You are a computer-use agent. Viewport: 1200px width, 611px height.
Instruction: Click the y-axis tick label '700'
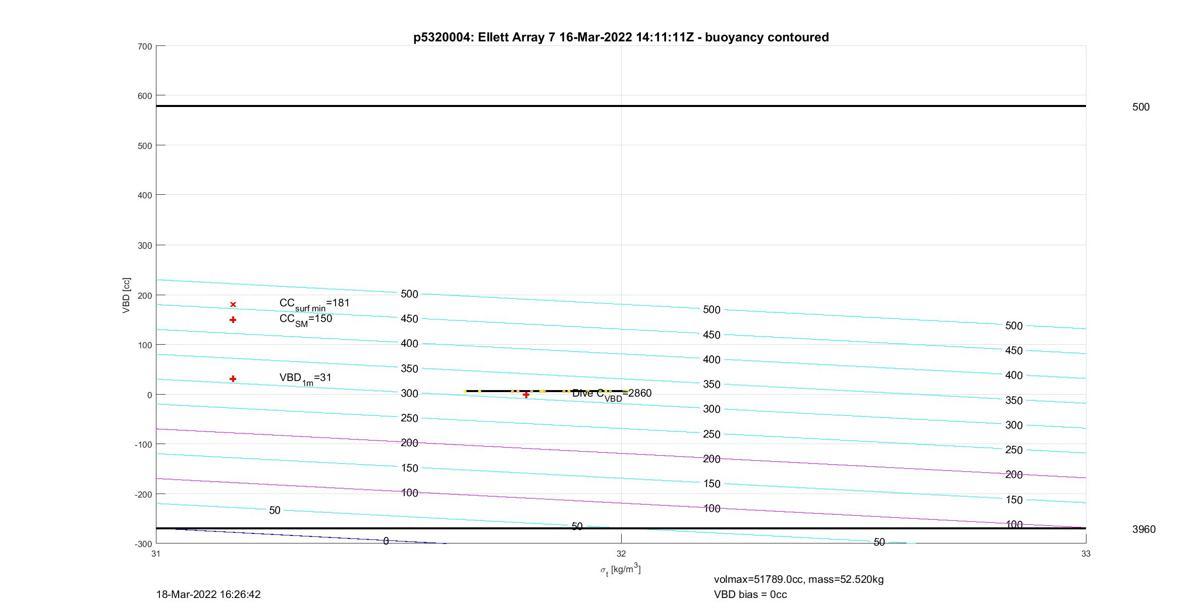tap(144, 47)
